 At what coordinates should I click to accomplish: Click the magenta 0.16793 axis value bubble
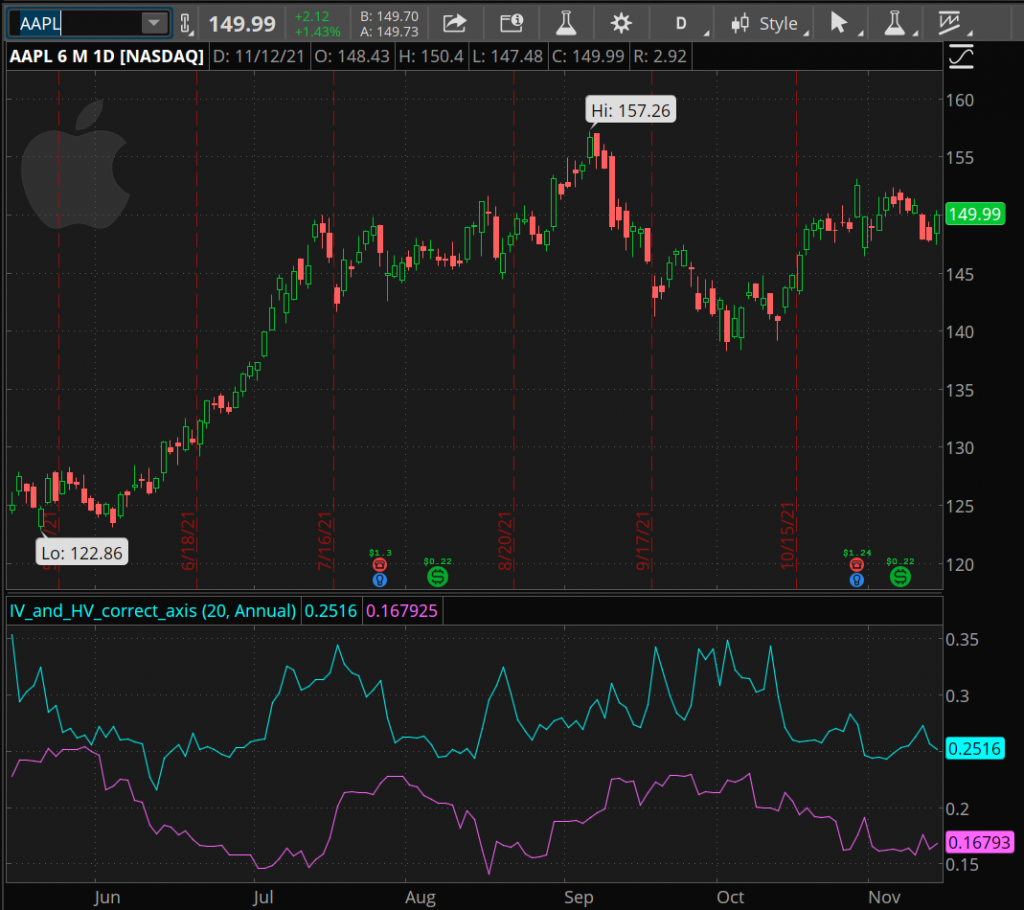(979, 842)
